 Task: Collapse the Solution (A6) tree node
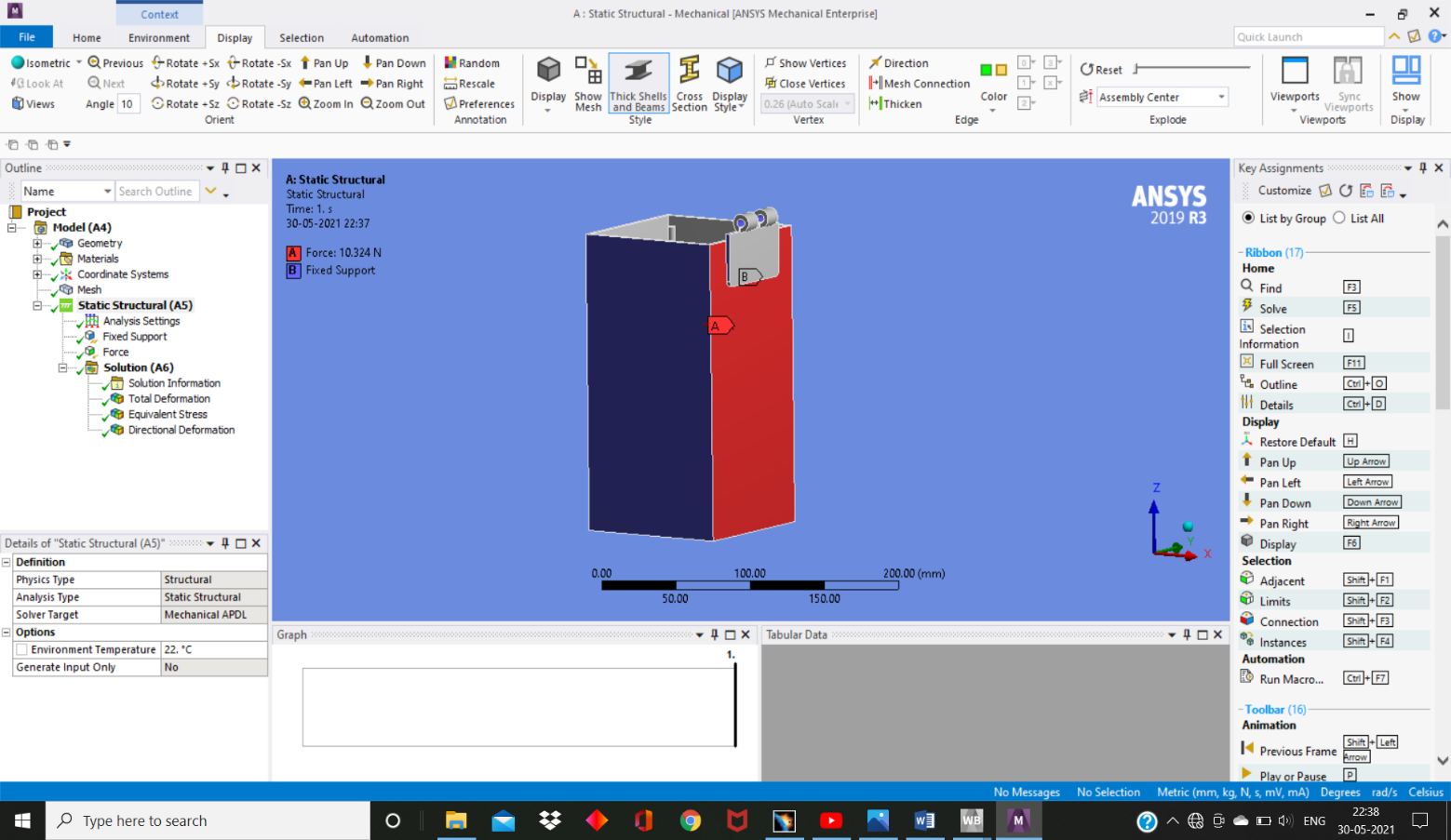click(x=63, y=367)
